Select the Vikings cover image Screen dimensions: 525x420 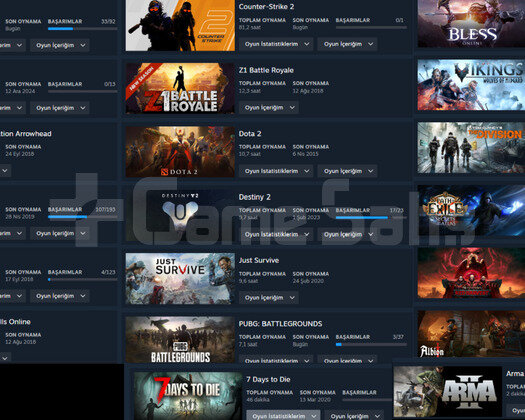pyautogui.click(x=471, y=85)
